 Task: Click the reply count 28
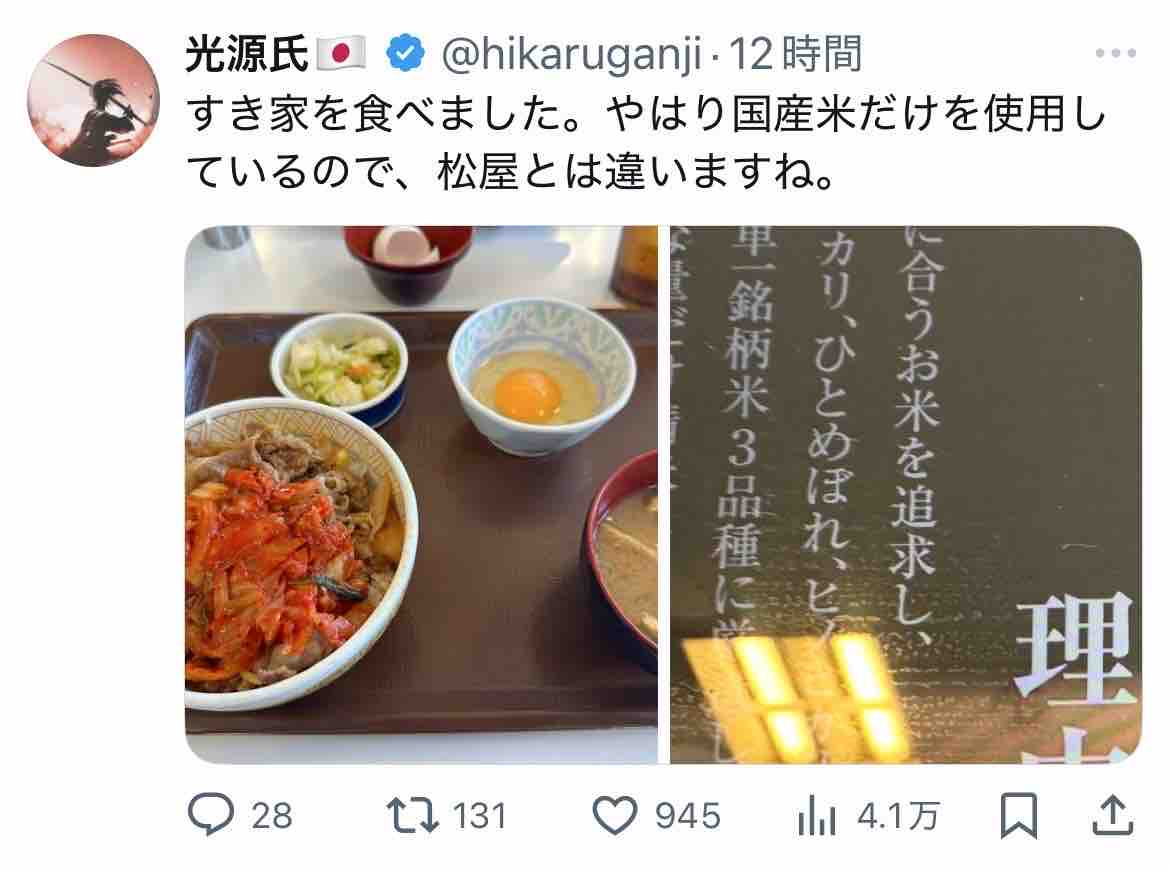272,816
